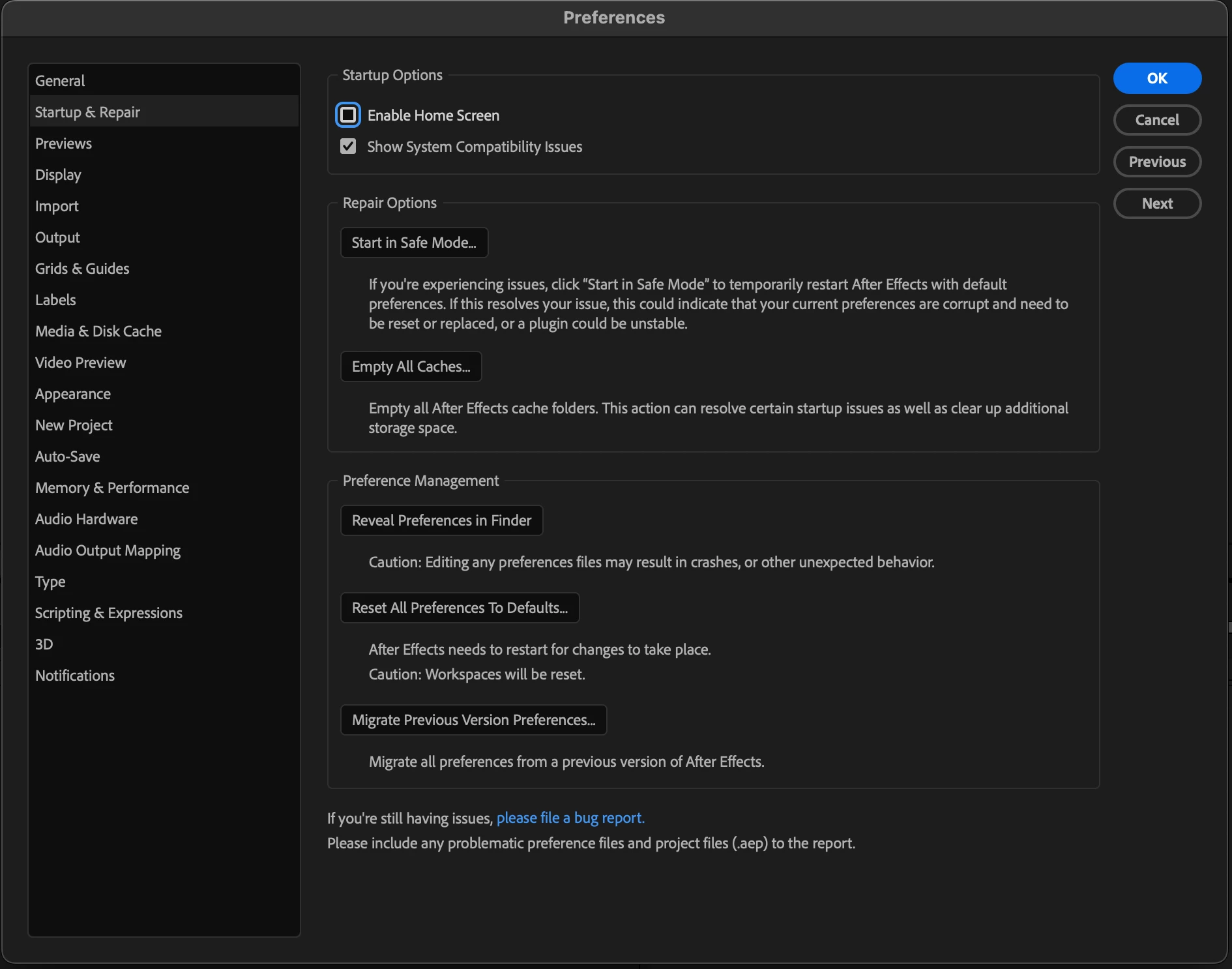This screenshot has width=1232, height=969.
Task: Reset All Preferences To Defaults
Action: tap(460, 608)
